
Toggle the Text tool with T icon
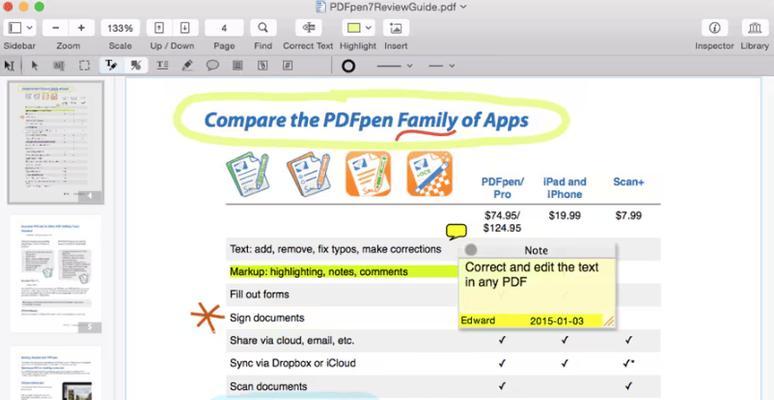pyautogui.click(x=111, y=65)
